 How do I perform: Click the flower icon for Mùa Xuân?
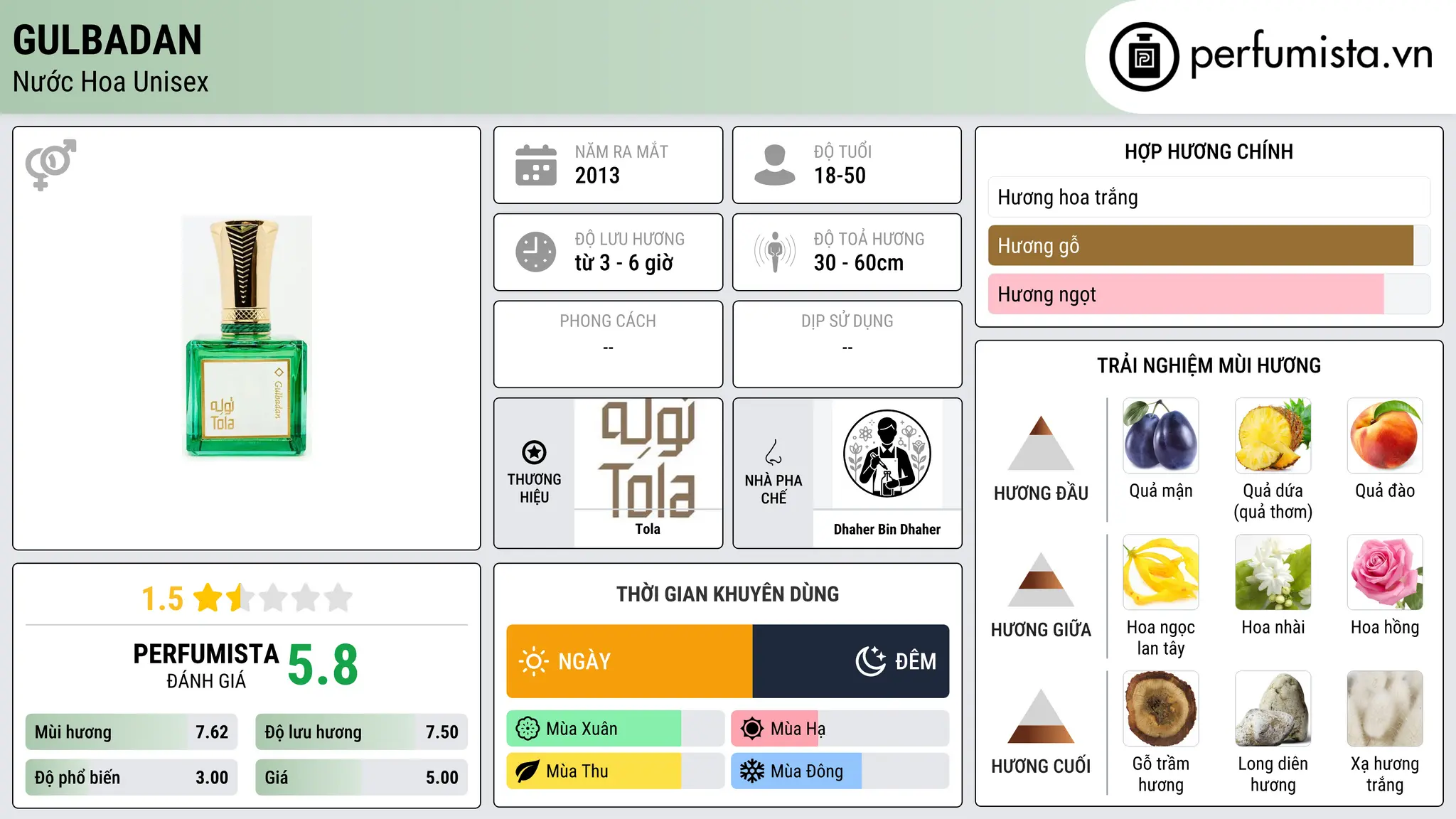[528, 729]
